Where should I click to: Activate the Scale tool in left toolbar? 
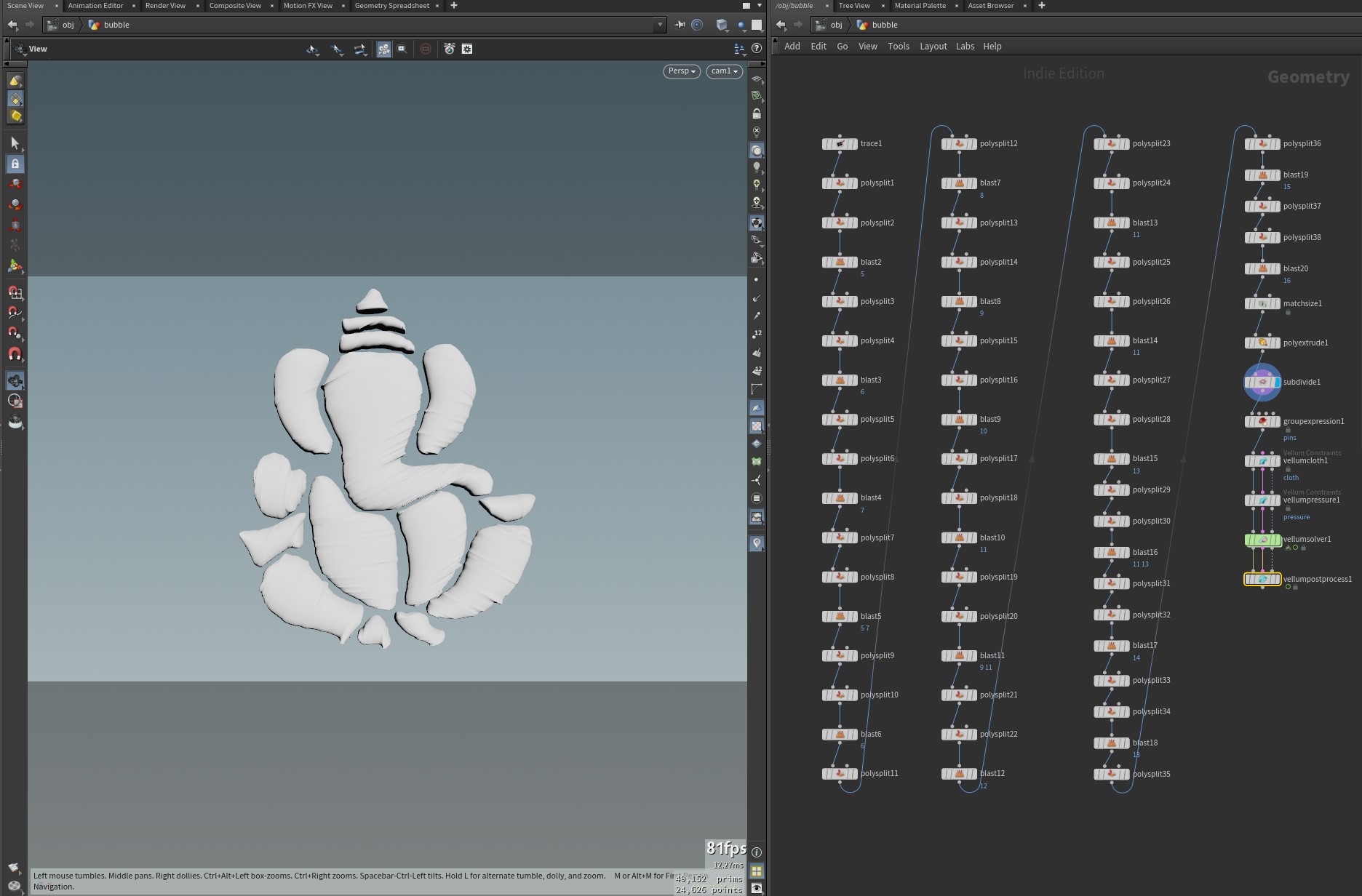(15, 225)
